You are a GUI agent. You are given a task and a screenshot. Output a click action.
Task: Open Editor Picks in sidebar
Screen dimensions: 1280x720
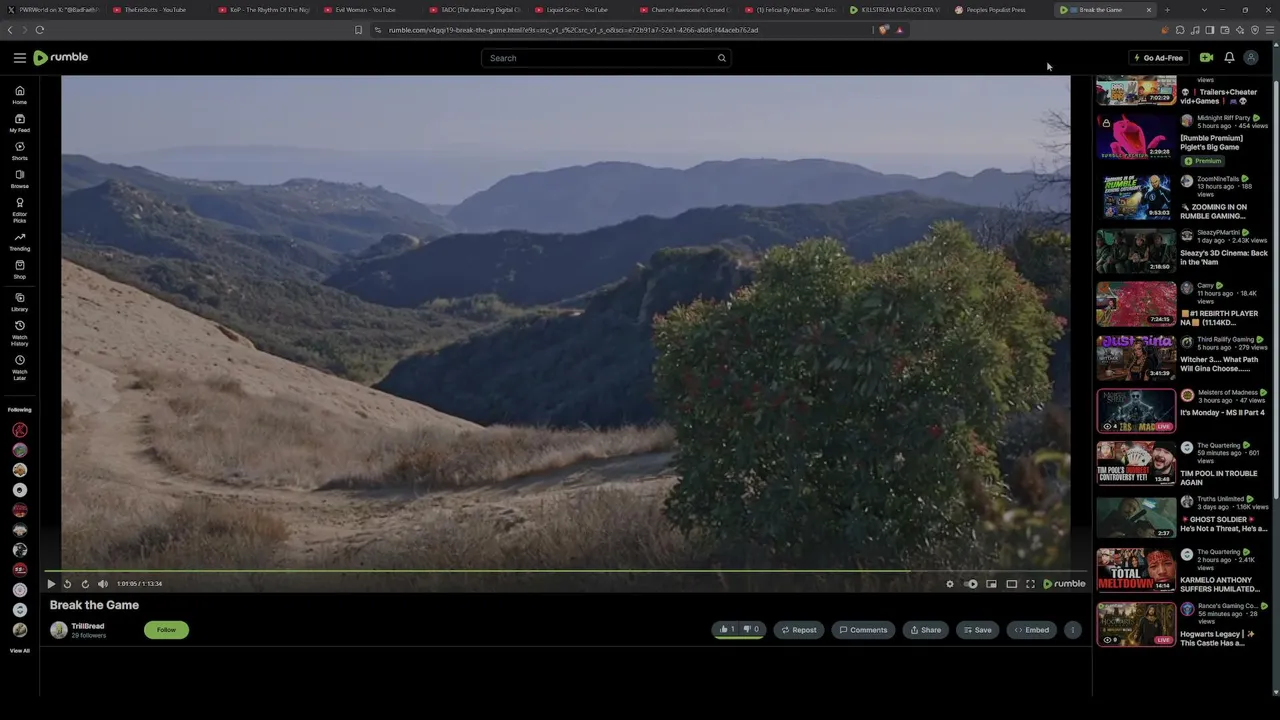point(19,210)
